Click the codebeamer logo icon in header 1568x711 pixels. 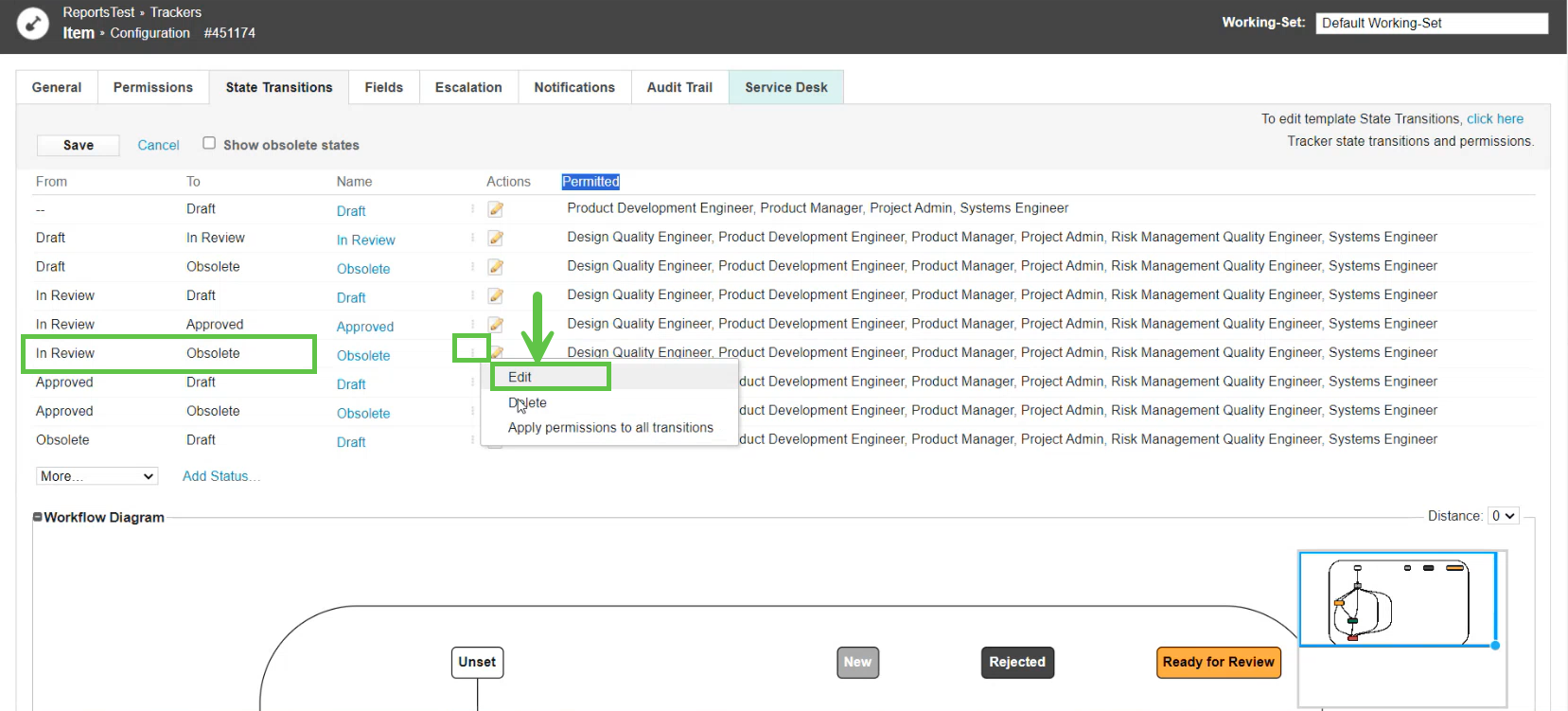[x=33, y=24]
